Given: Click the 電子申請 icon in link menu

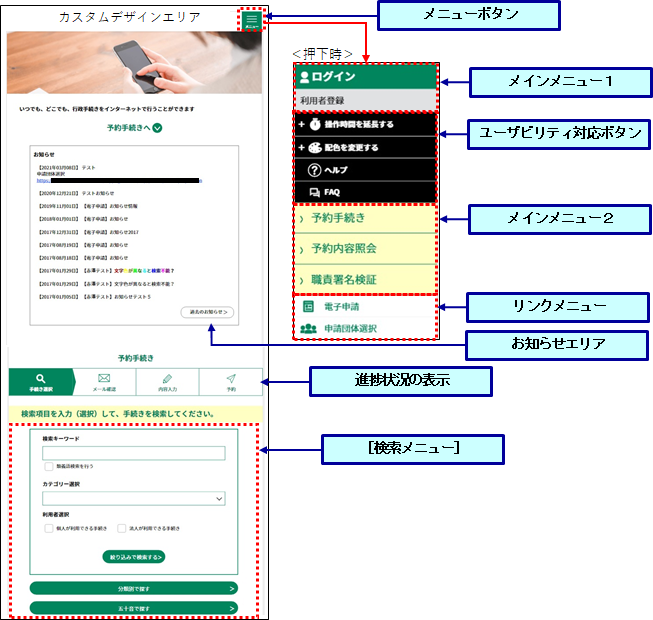Looking at the screenshot, I should click(309, 307).
